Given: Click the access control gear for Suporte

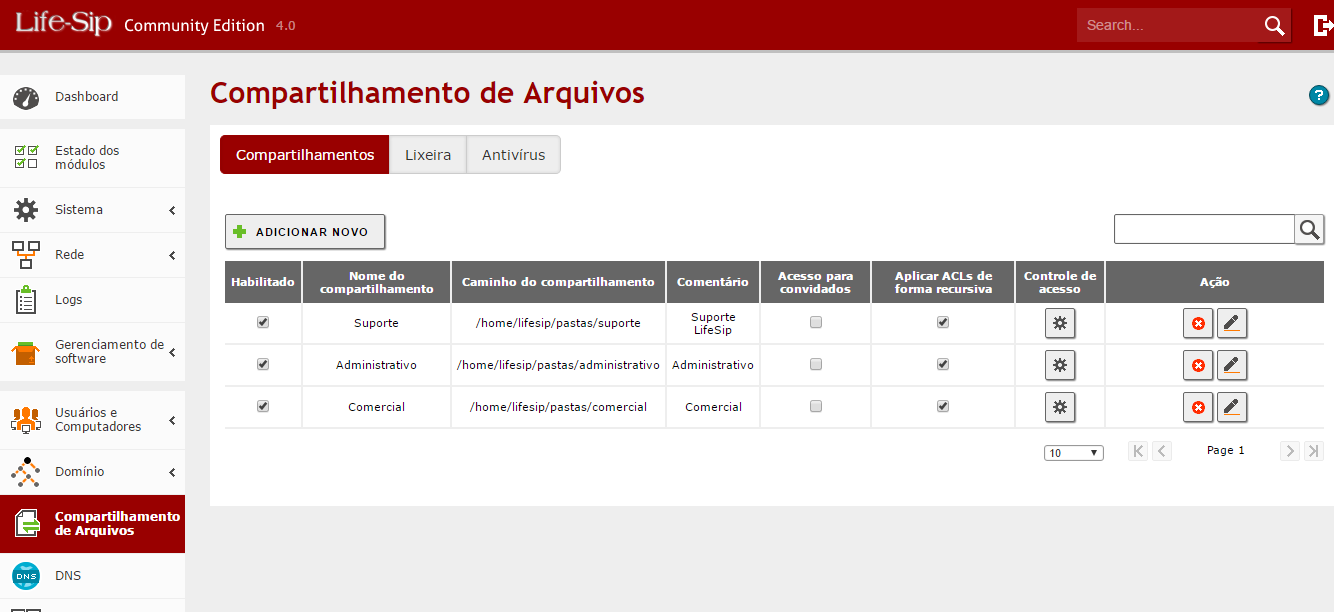Looking at the screenshot, I should point(1060,323).
